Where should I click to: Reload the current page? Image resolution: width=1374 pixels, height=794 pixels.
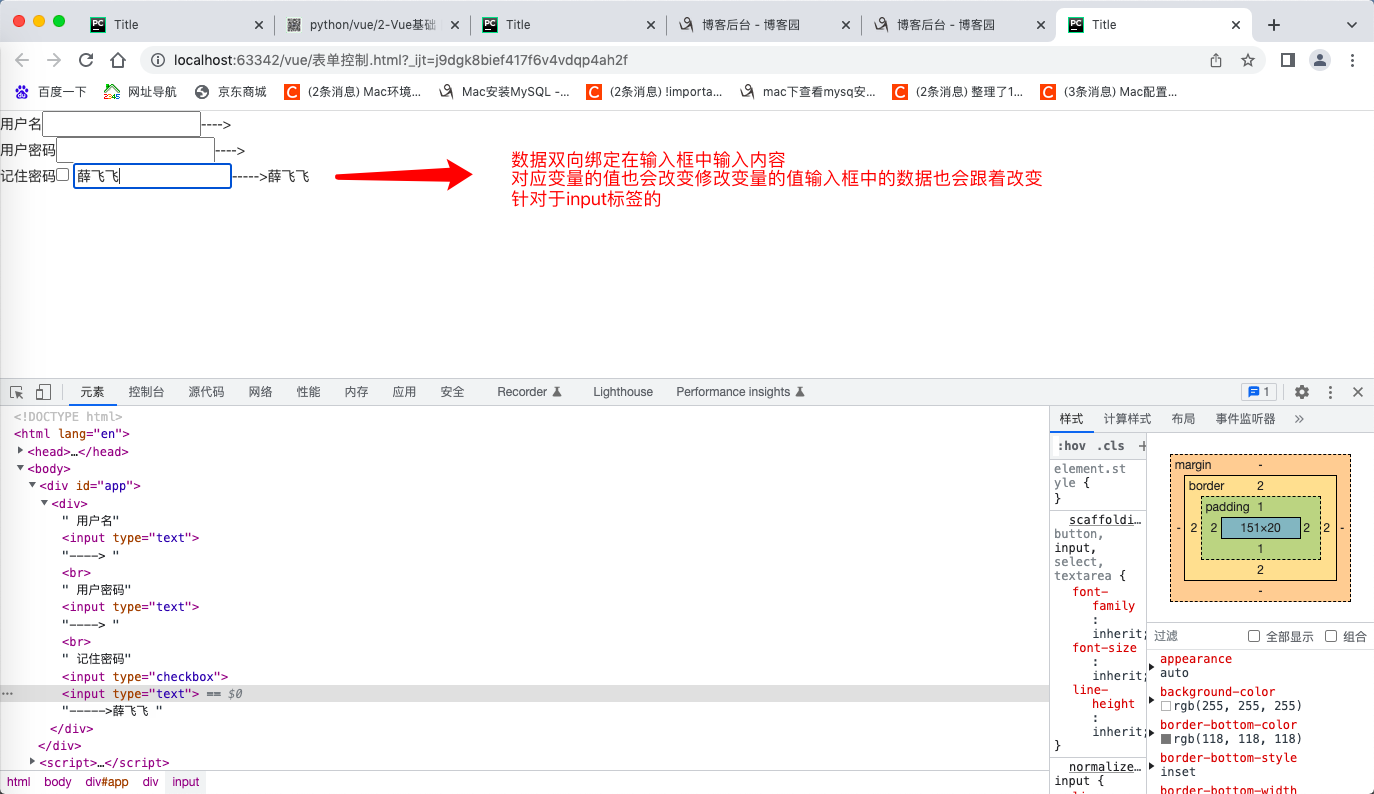tap(86, 60)
